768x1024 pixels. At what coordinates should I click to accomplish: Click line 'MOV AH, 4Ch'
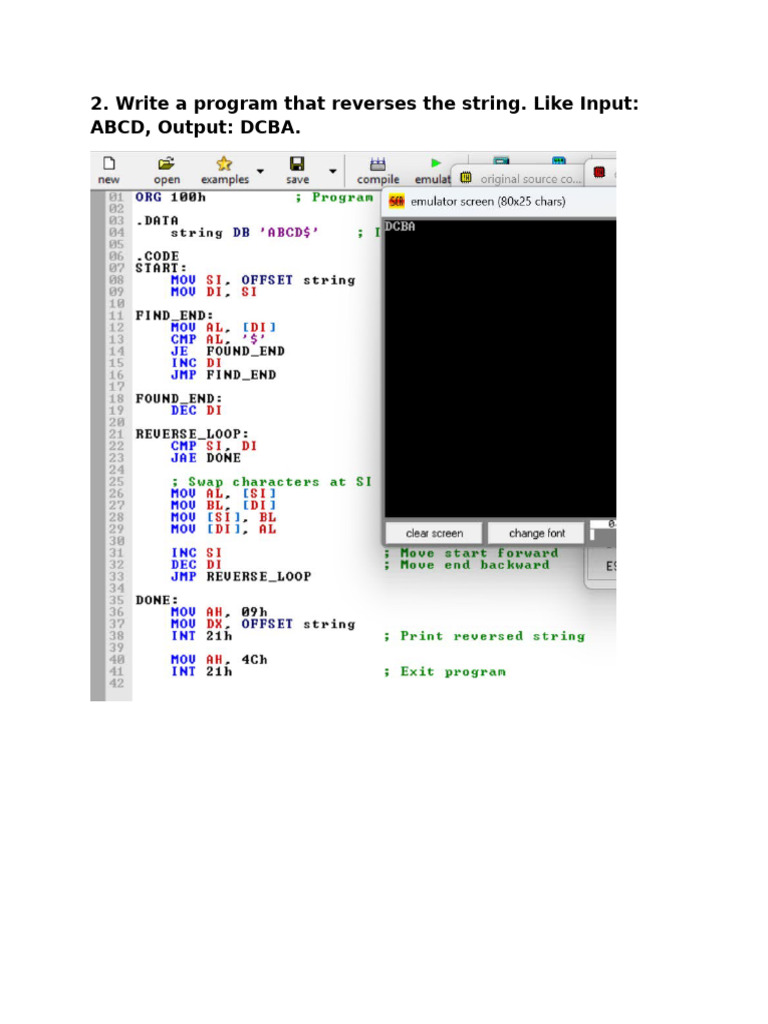[219, 660]
